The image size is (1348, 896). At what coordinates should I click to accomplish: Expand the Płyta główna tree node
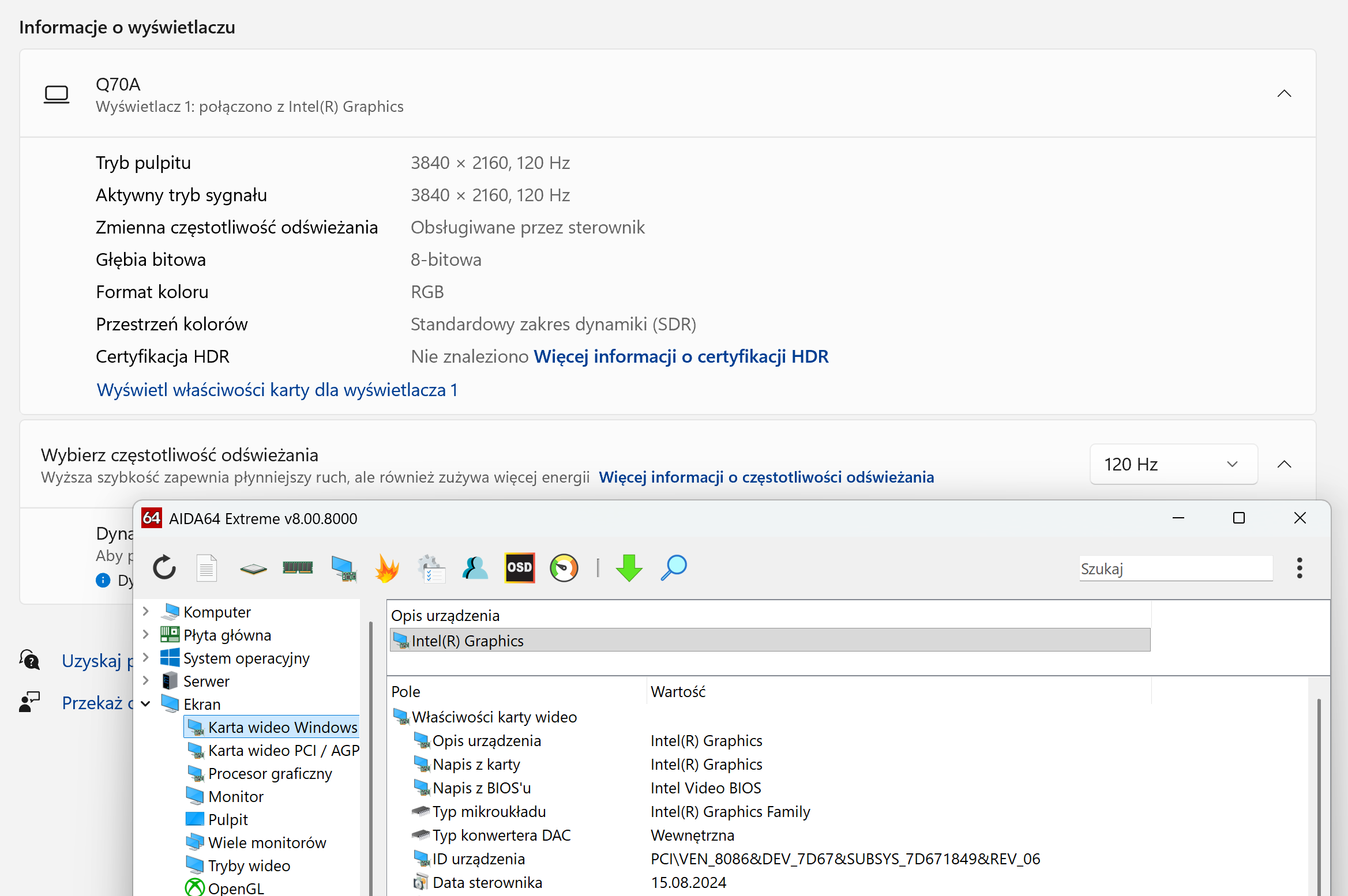tap(146, 635)
